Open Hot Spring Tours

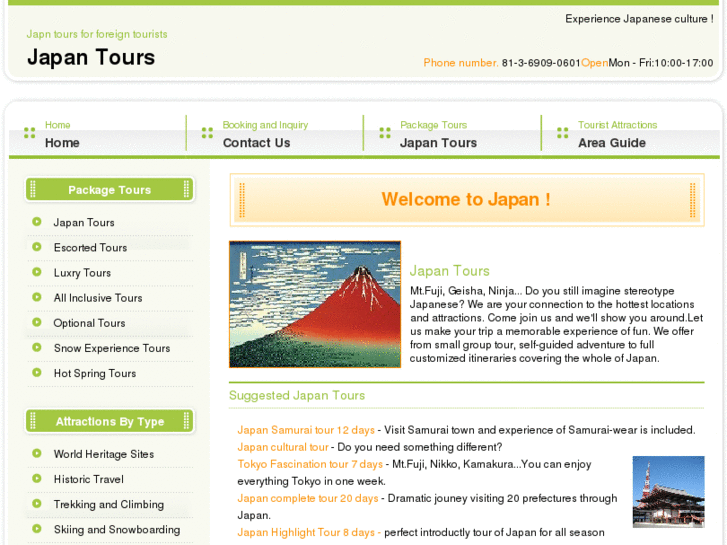point(95,373)
